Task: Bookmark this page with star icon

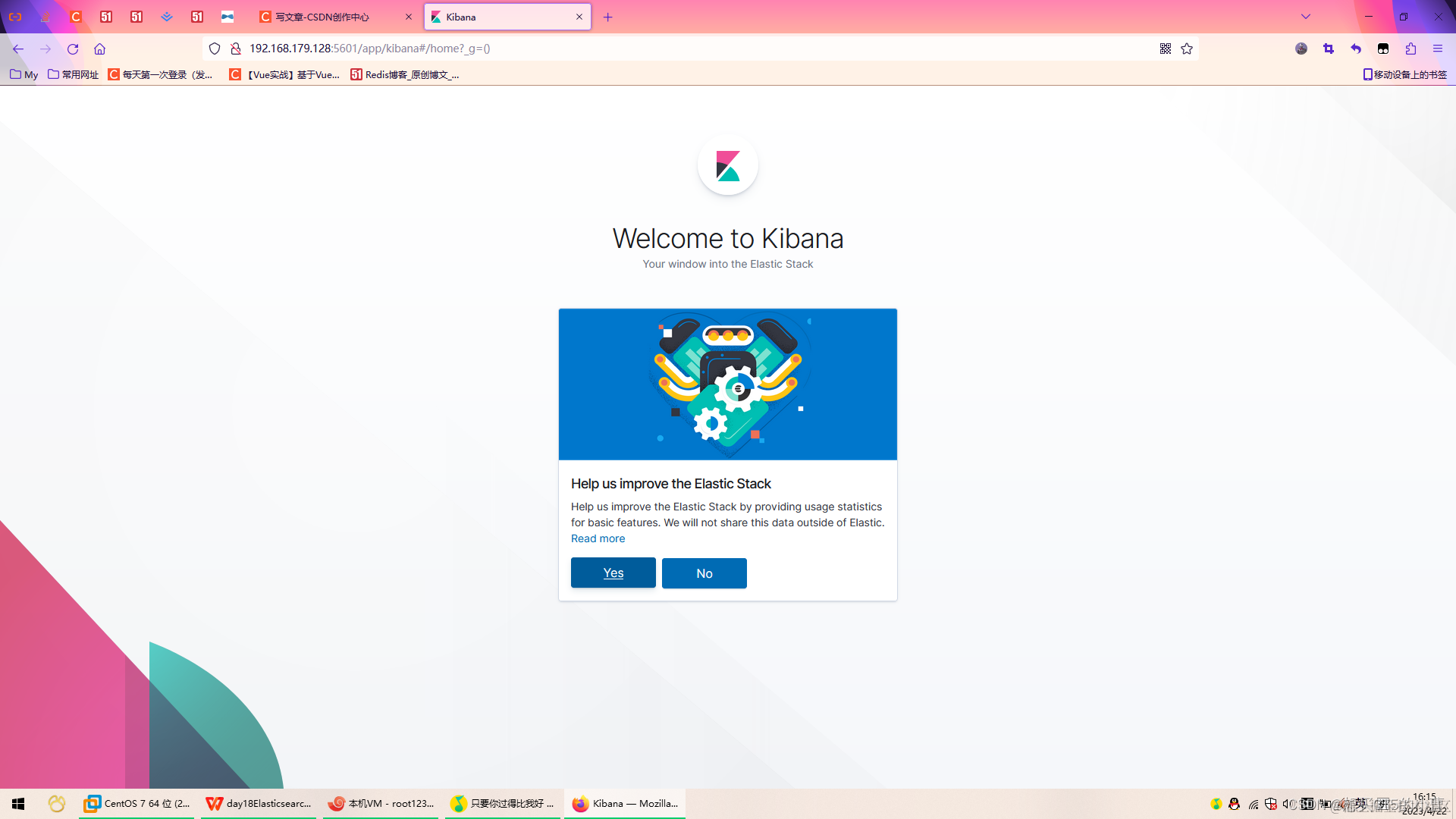Action: [1187, 49]
